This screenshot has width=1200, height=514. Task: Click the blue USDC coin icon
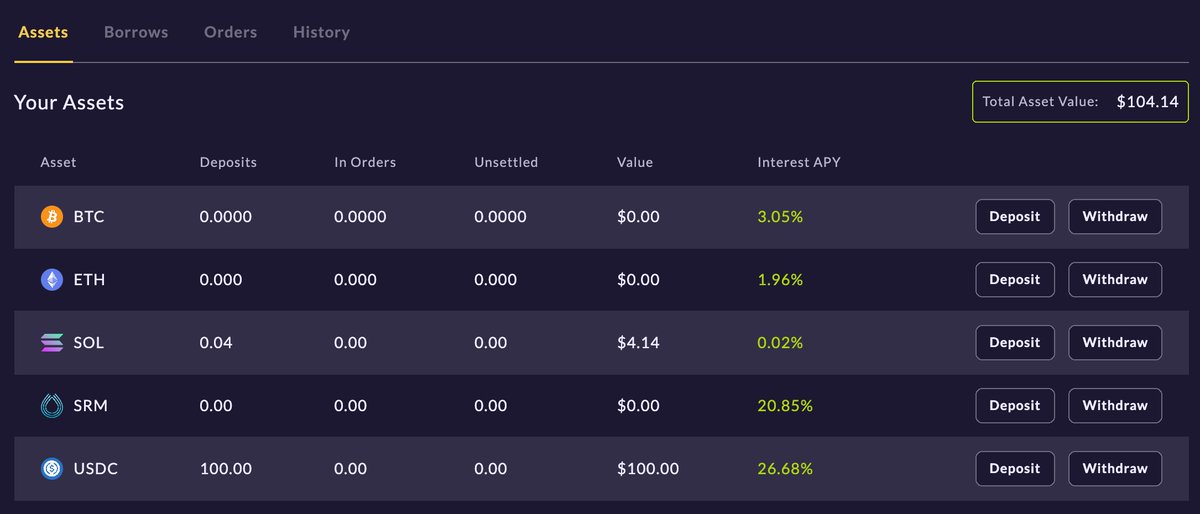click(51, 468)
